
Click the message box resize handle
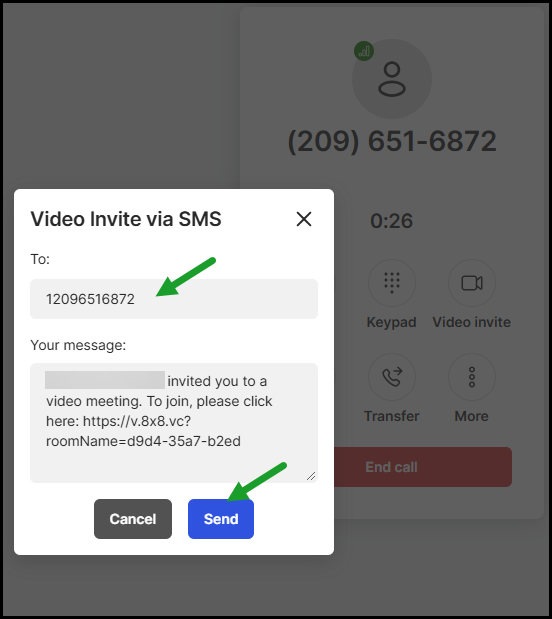(x=311, y=476)
